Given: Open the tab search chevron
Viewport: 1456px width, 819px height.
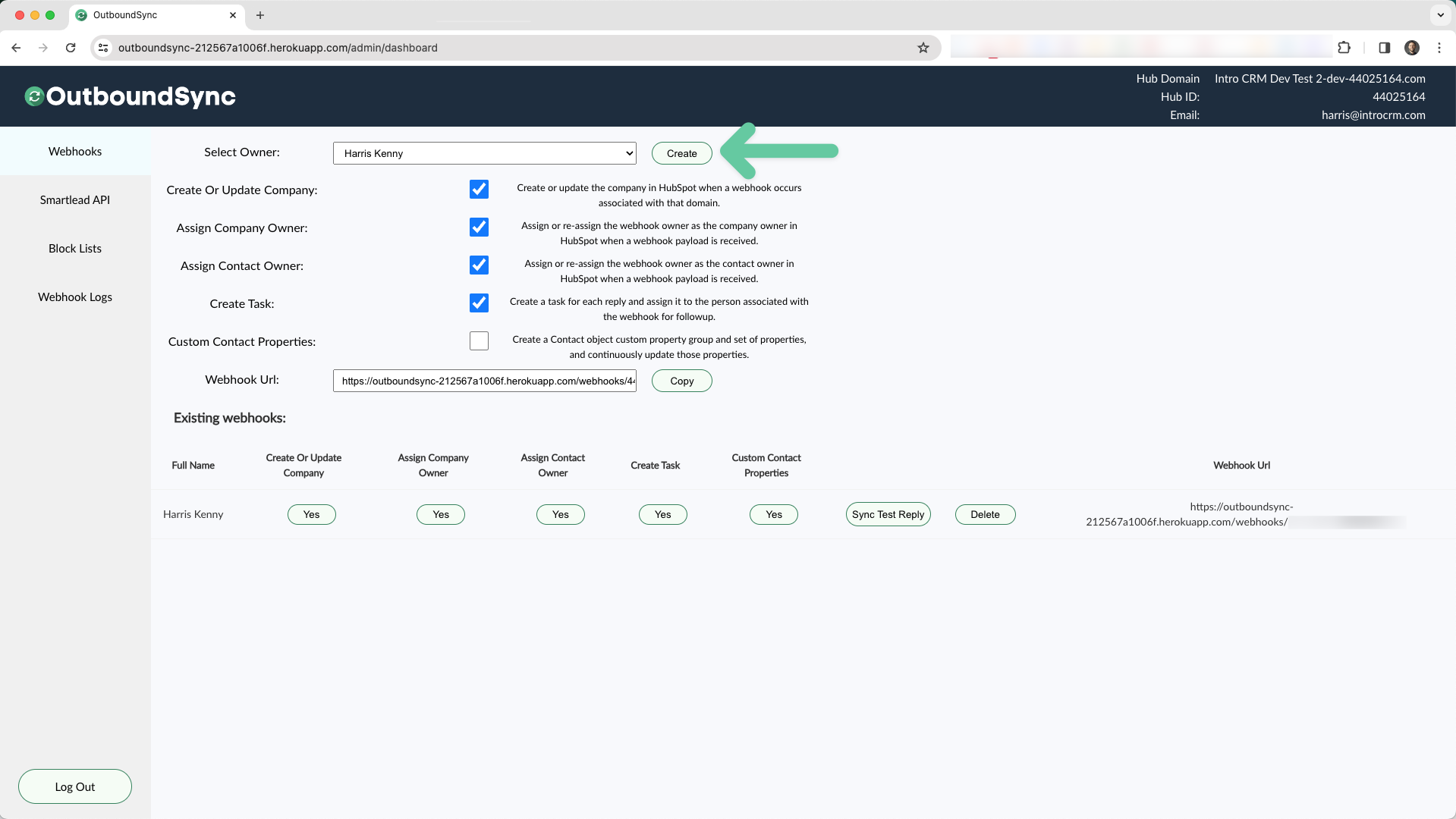Looking at the screenshot, I should pos(1441,15).
